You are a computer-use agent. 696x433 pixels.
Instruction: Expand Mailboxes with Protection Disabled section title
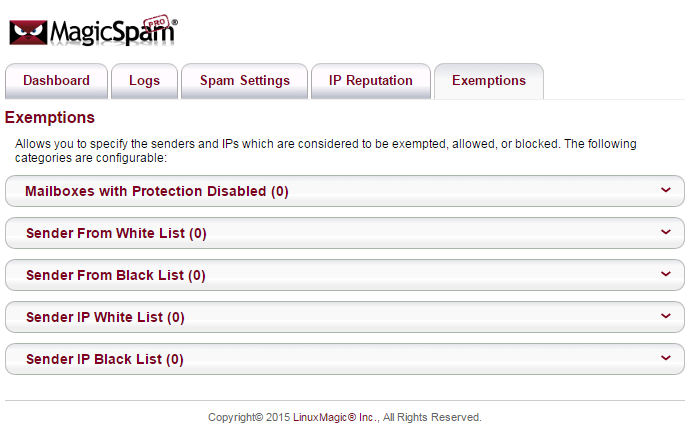pos(157,191)
